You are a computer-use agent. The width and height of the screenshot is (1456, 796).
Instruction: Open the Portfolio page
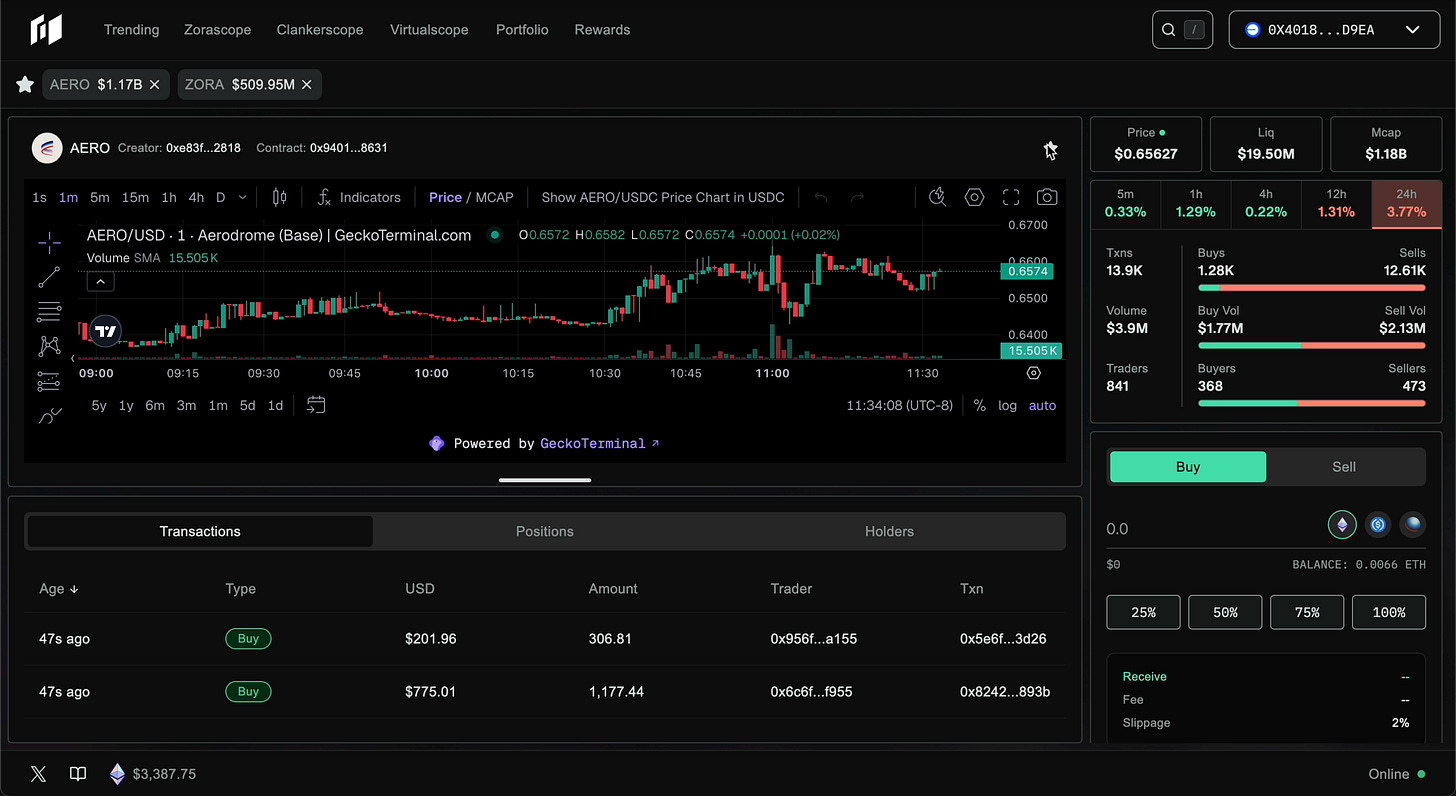(x=522, y=30)
